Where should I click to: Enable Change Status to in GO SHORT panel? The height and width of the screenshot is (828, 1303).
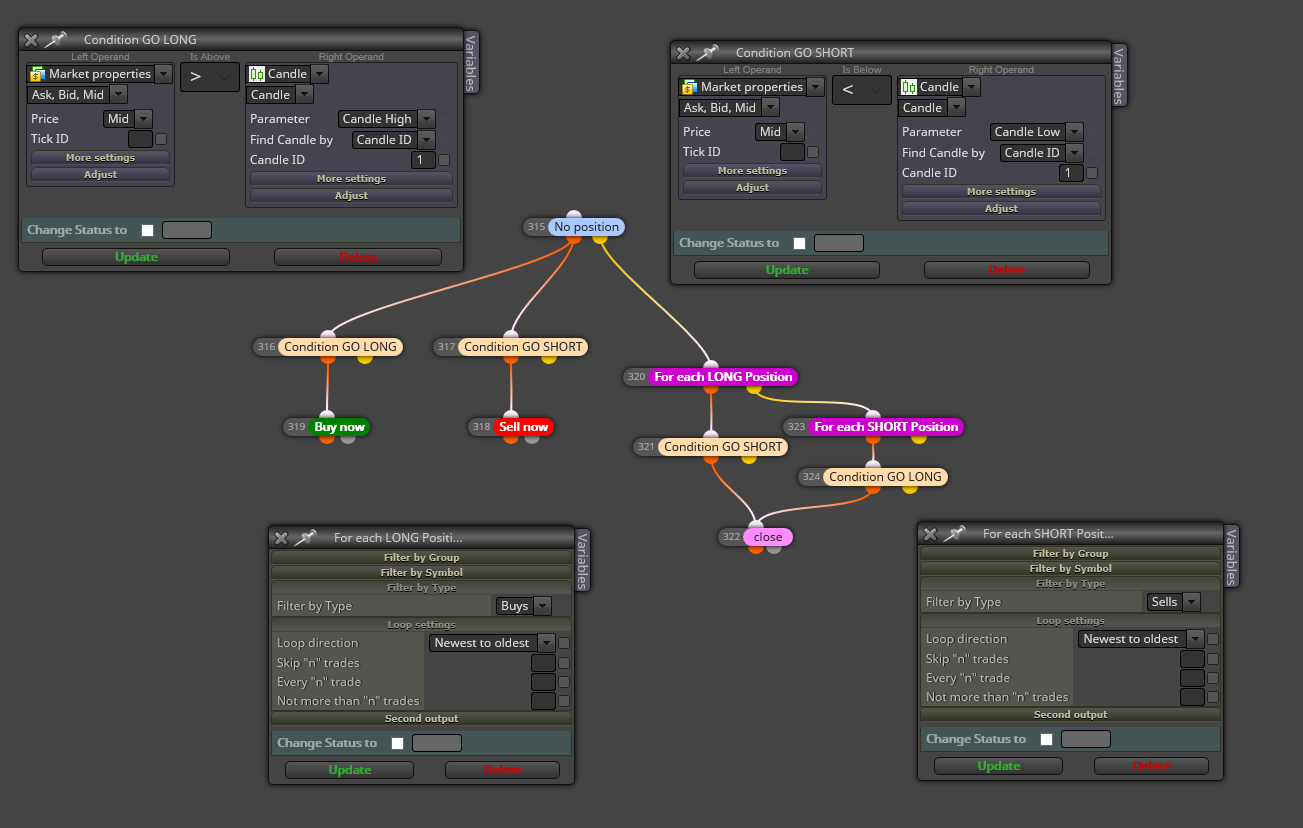(800, 243)
